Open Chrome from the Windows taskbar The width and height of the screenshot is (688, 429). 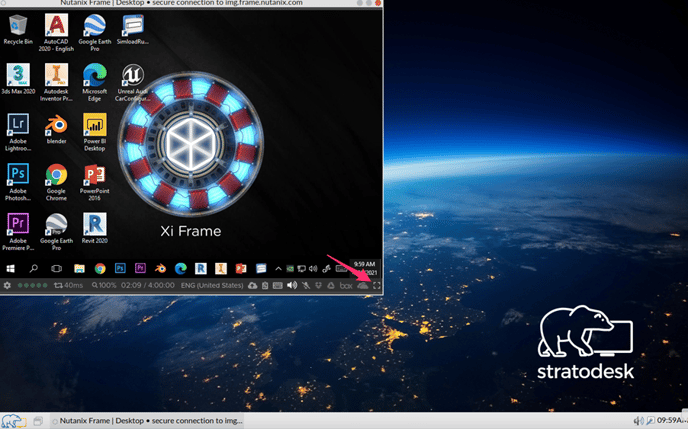[100, 268]
